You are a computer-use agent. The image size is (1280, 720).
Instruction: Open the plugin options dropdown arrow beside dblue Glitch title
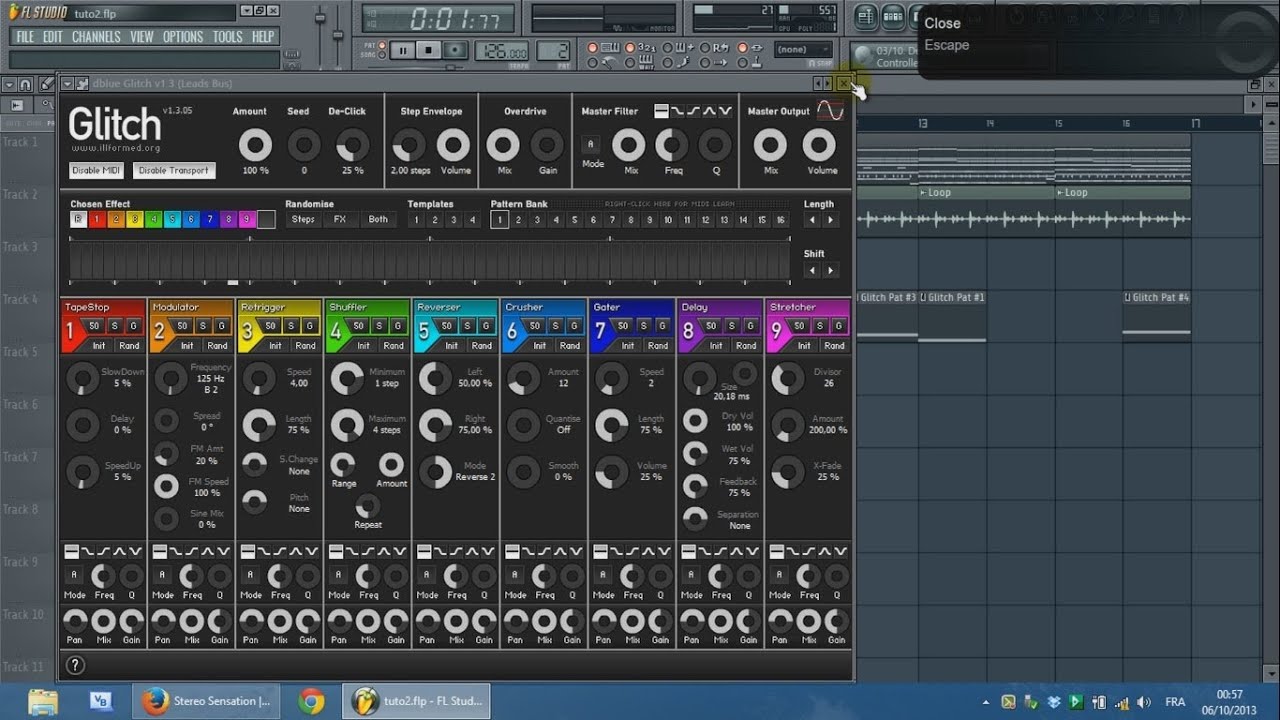[67, 84]
